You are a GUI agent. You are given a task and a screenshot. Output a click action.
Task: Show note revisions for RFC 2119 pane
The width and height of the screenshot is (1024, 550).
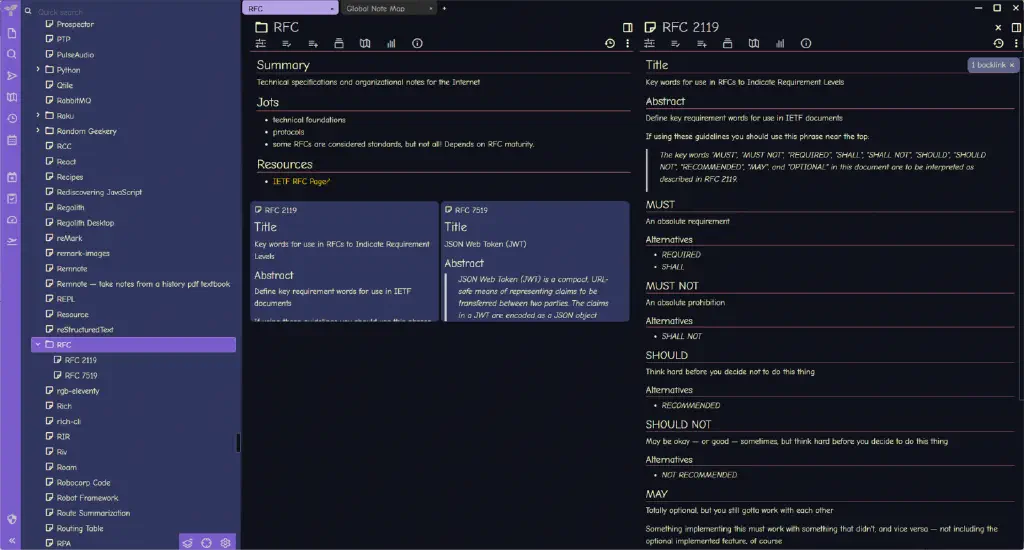[x=999, y=44]
